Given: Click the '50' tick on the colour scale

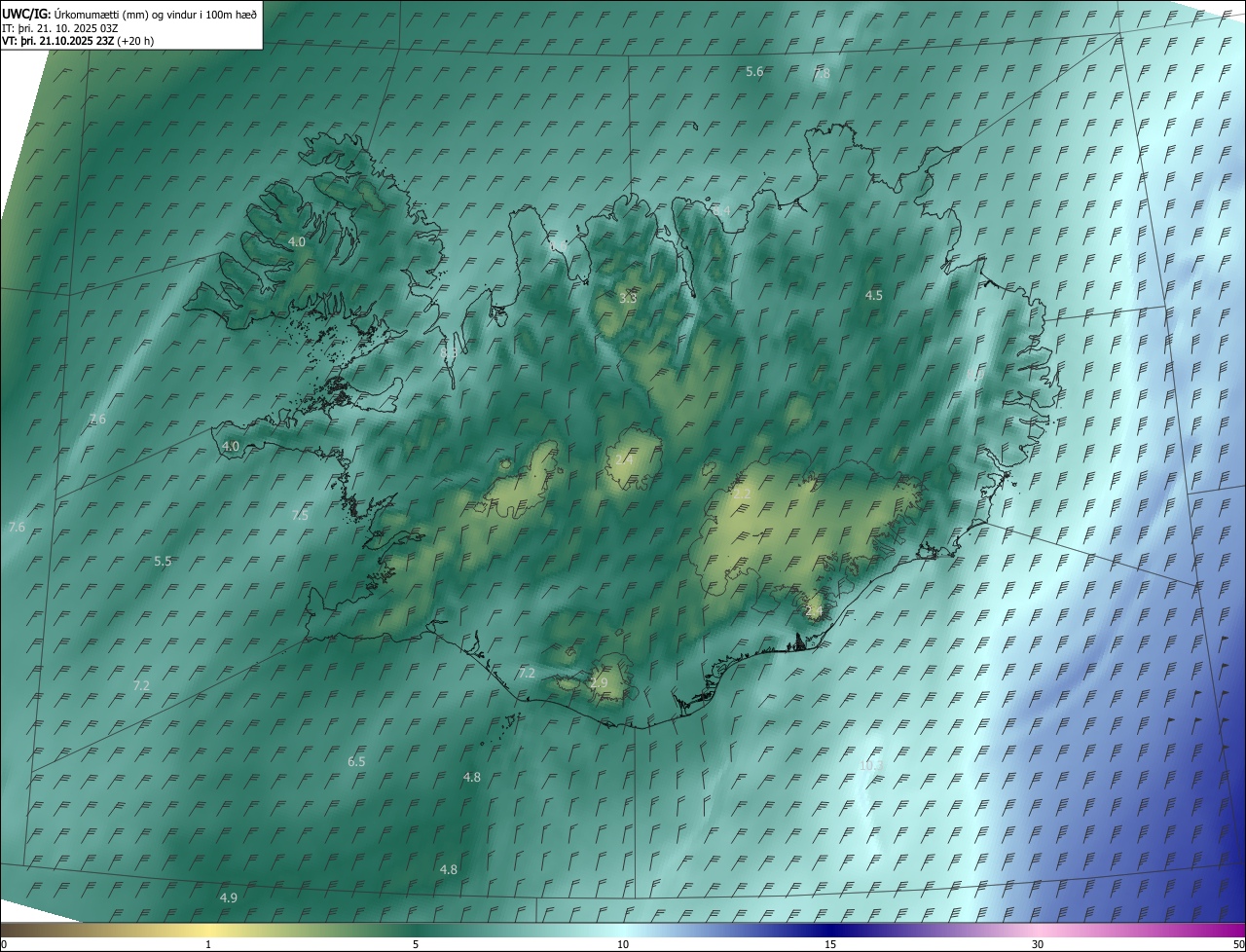Looking at the screenshot, I should point(1238,944).
